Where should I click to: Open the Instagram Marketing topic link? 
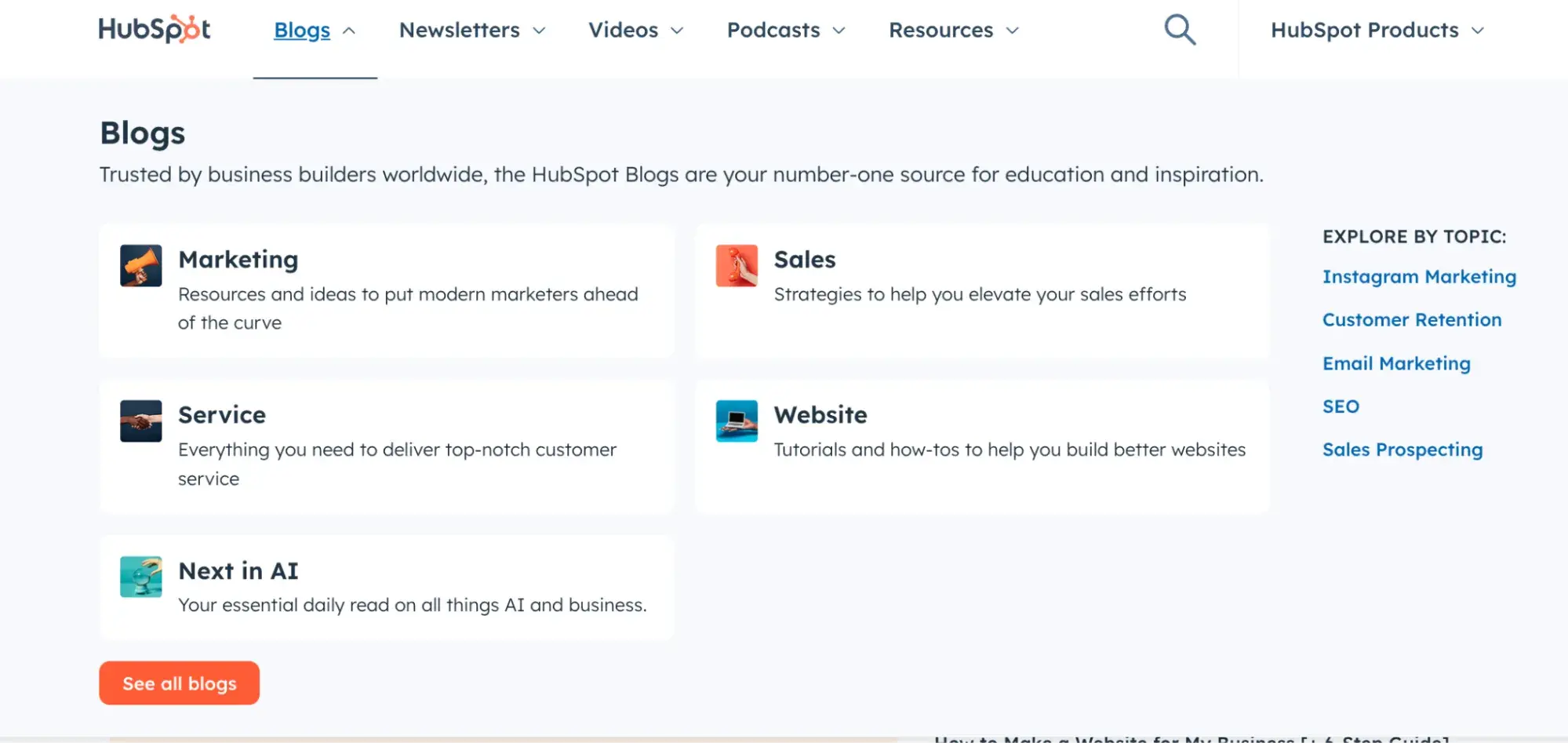coord(1419,276)
